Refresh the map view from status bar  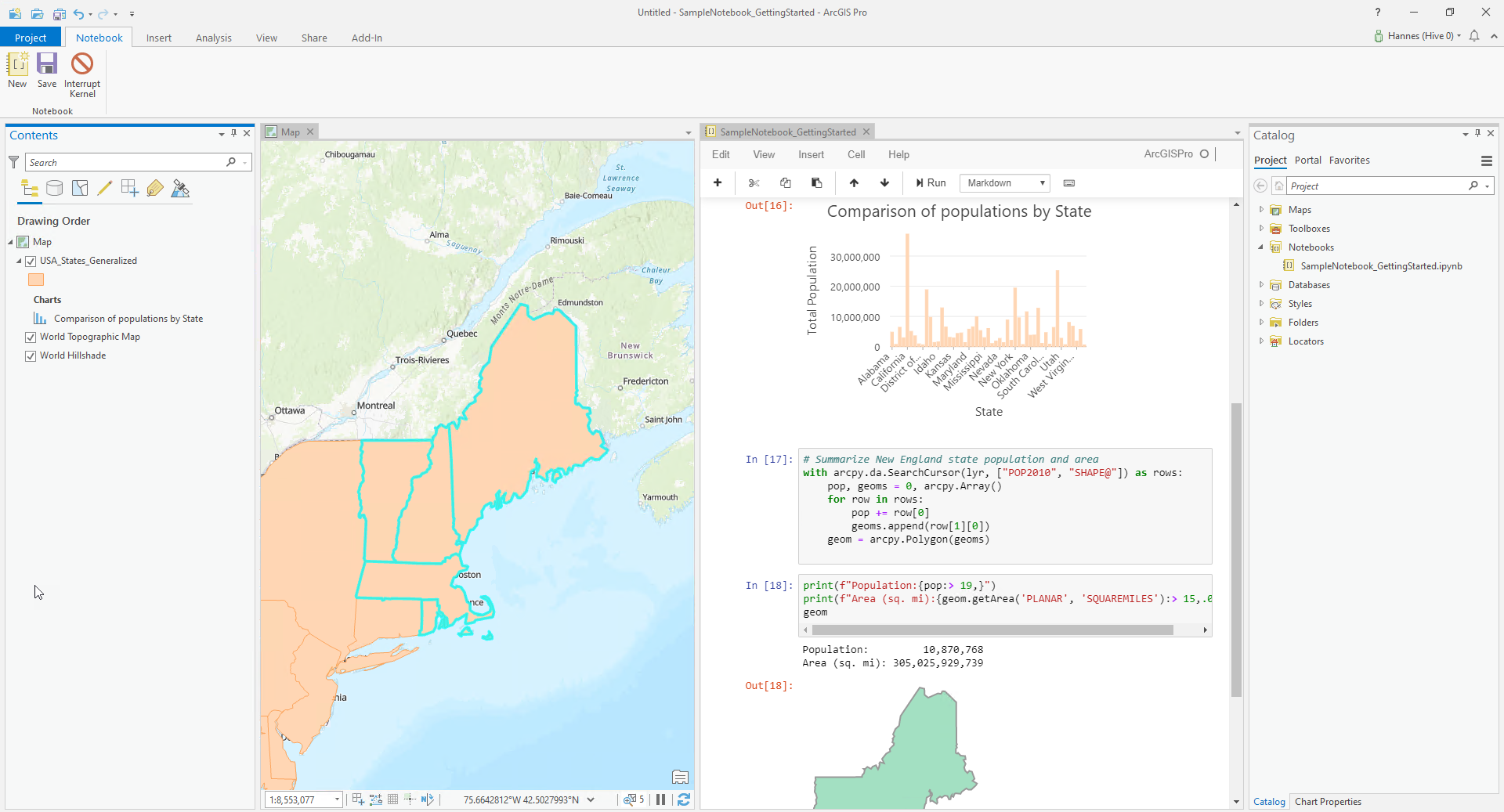(684, 799)
